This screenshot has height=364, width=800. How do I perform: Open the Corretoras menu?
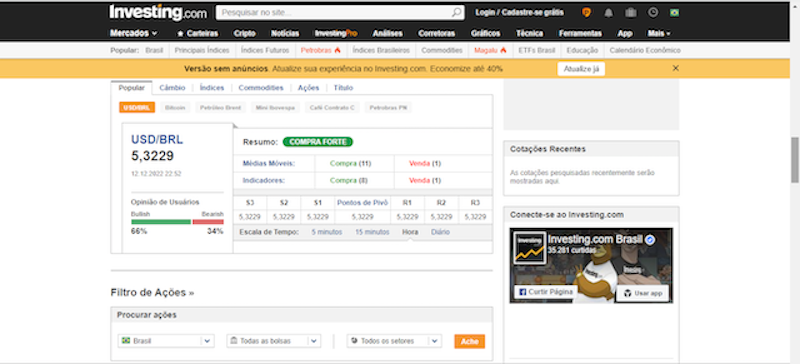[436, 33]
